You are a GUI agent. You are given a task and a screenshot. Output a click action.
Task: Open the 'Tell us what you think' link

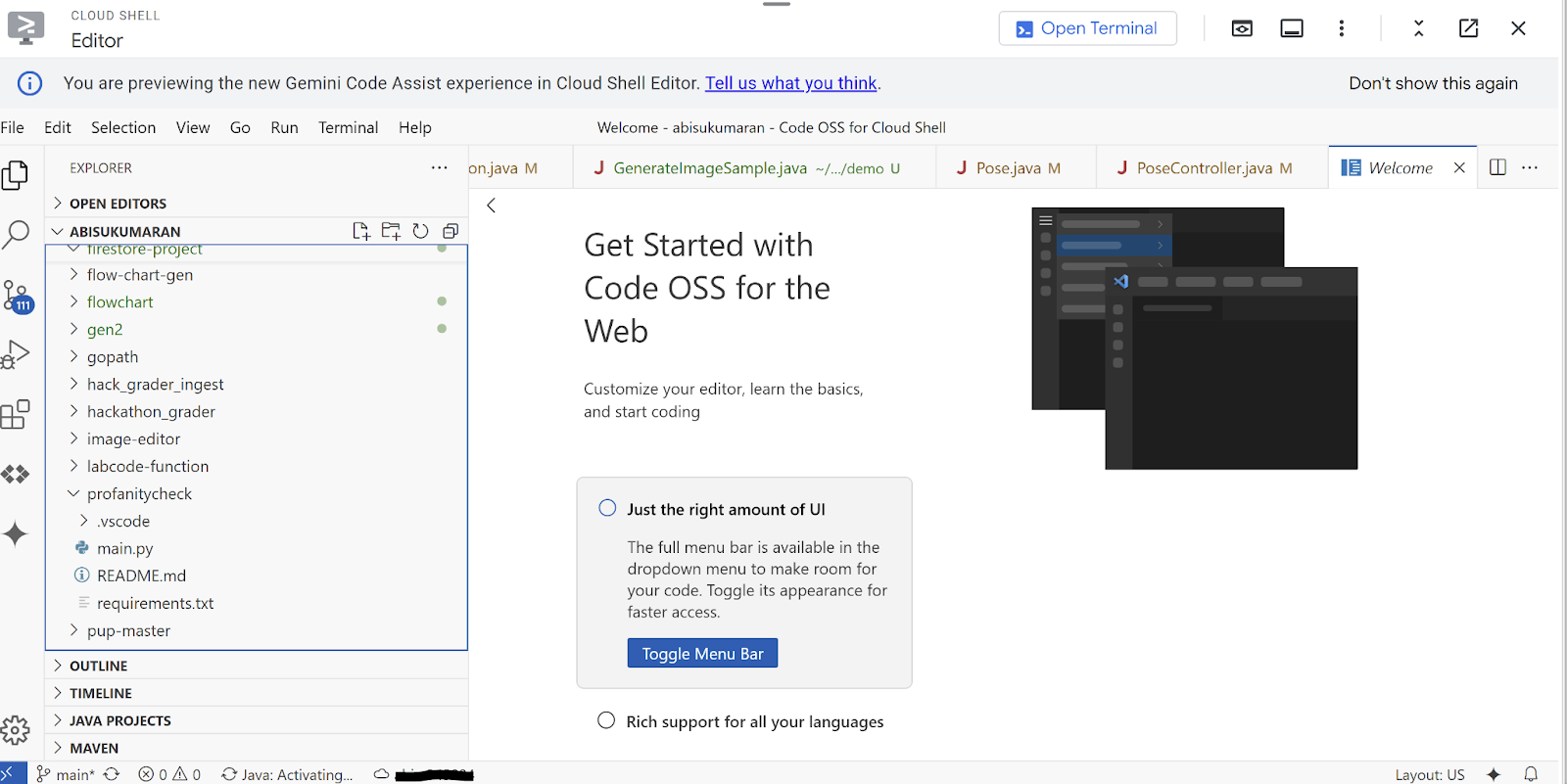pyautogui.click(x=790, y=83)
